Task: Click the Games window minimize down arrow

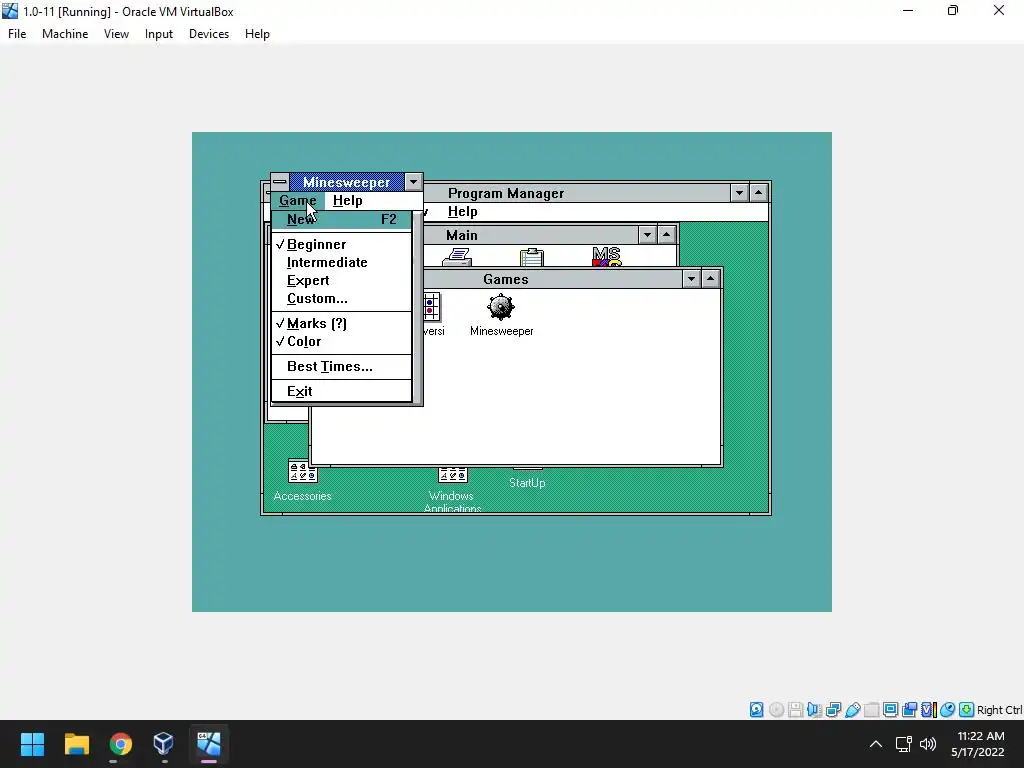Action: (691, 279)
